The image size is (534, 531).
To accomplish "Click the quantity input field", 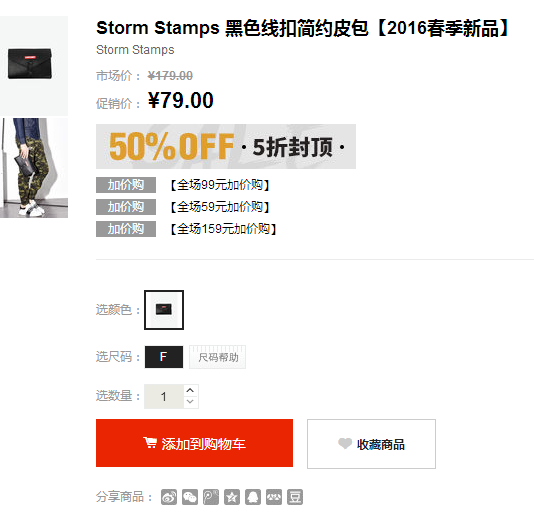I will (x=164, y=396).
